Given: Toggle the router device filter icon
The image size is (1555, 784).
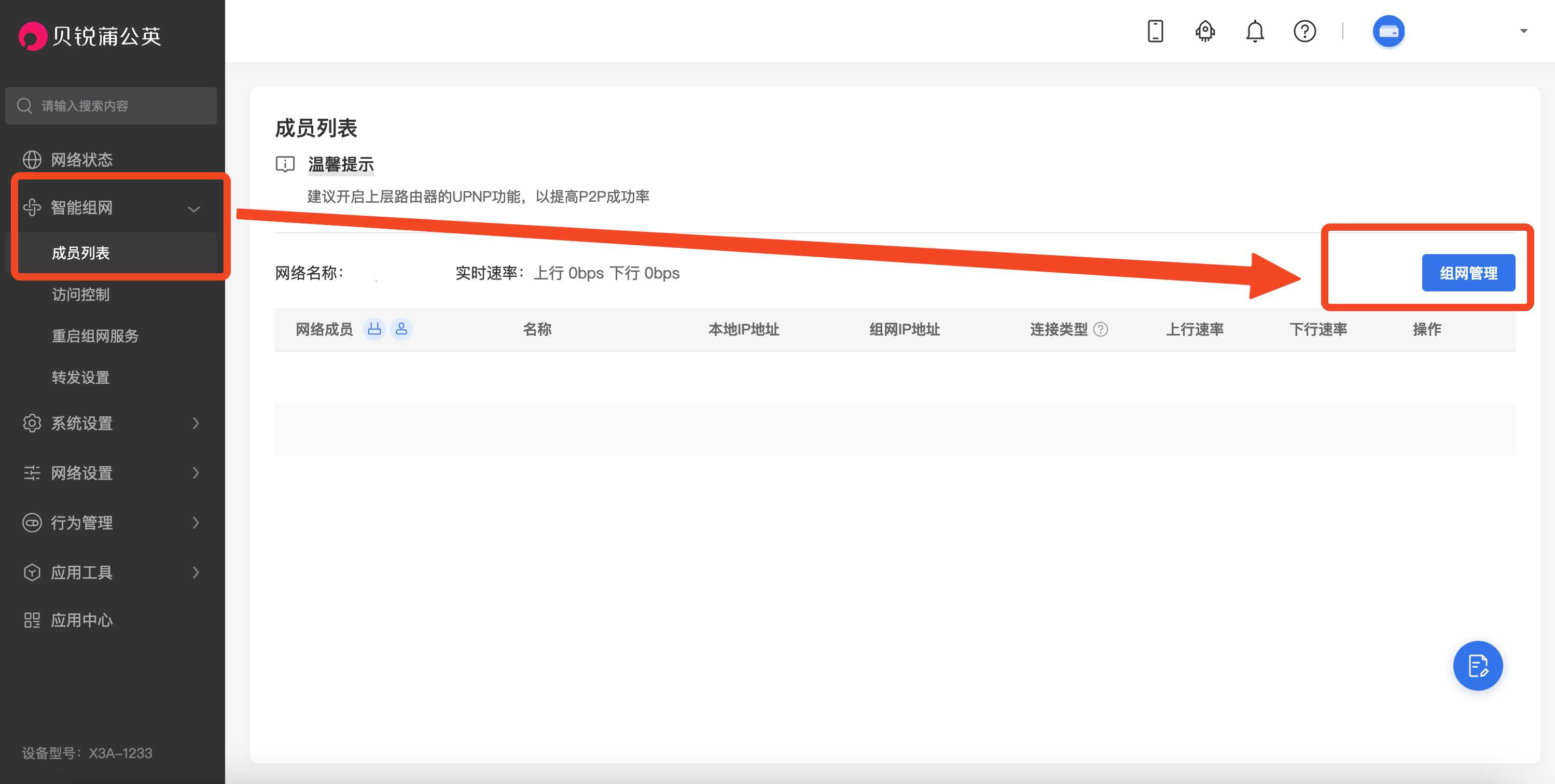Looking at the screenshot, I should coord(374,329).
